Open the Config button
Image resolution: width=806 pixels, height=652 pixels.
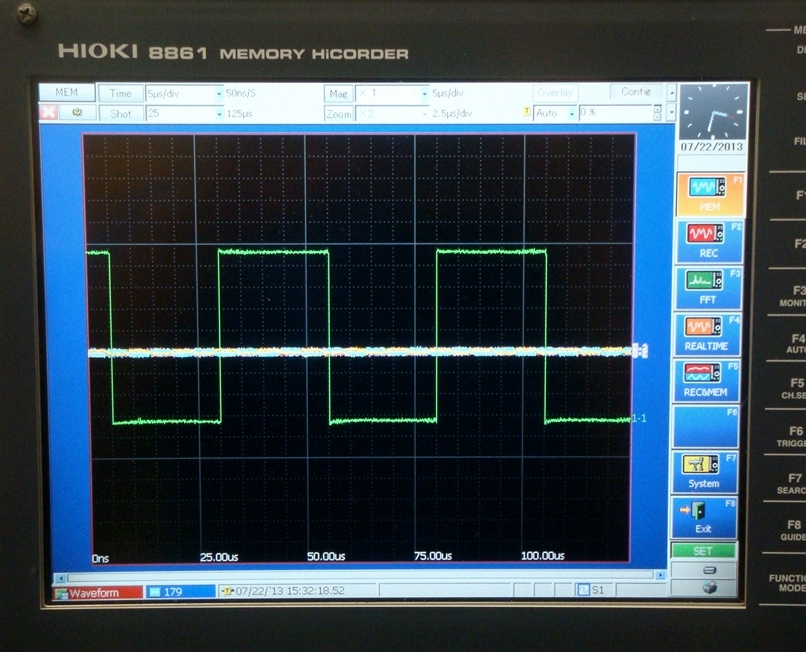pos(636,92)
